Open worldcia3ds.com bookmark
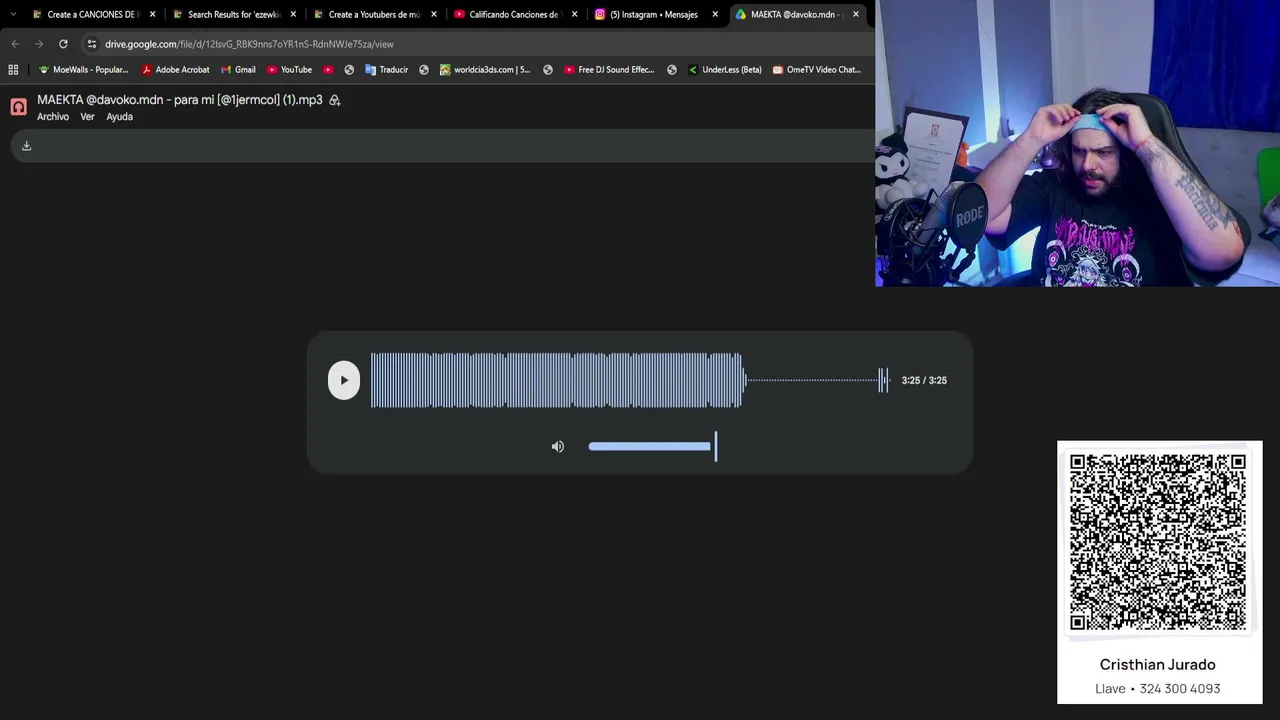The width and height of the screenshot is (1280, 720). (485, 70)
